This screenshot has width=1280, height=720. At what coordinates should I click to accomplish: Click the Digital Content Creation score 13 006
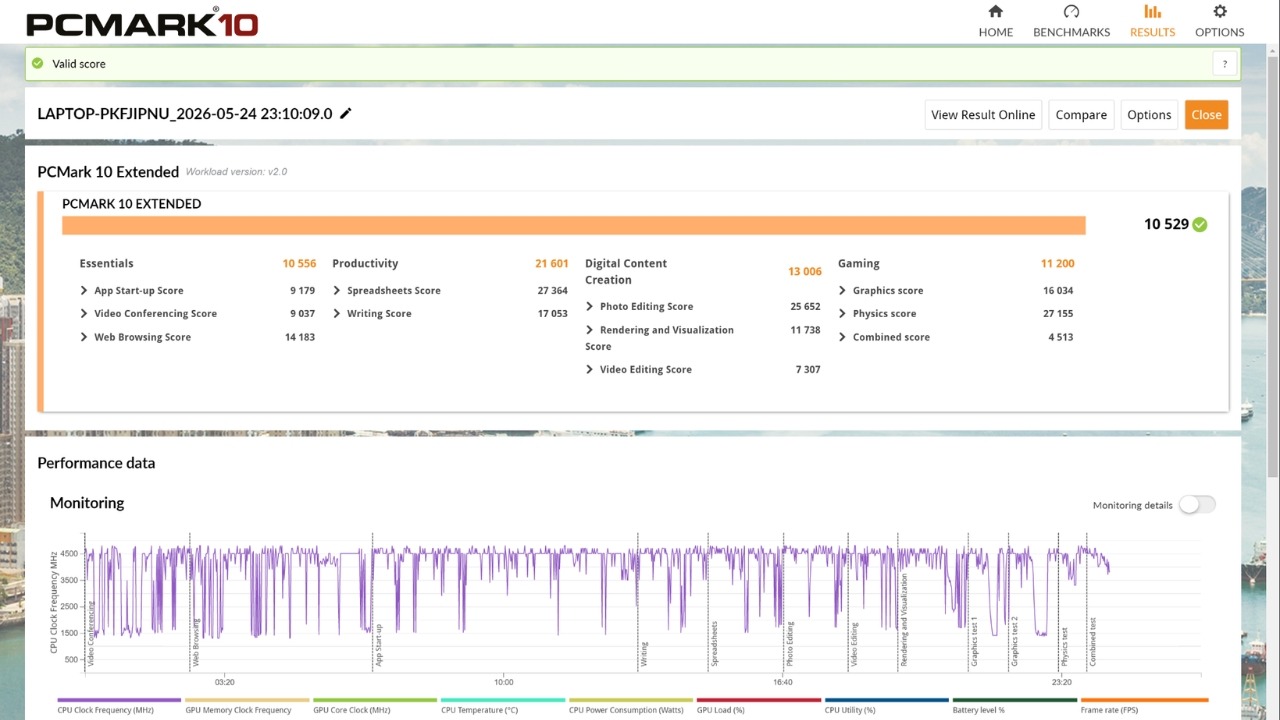[805, 272]
